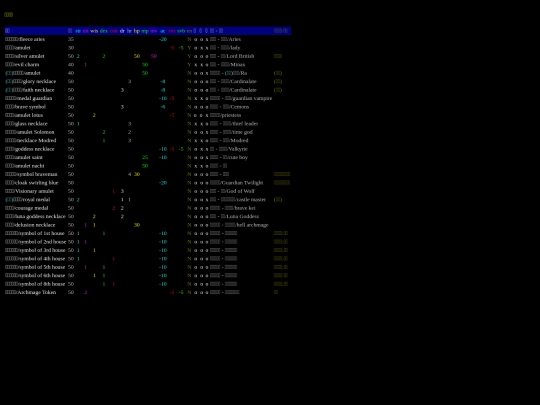Click the "int" column header
The width and height of the screenshot is (540, 405).
coord(86,31)
